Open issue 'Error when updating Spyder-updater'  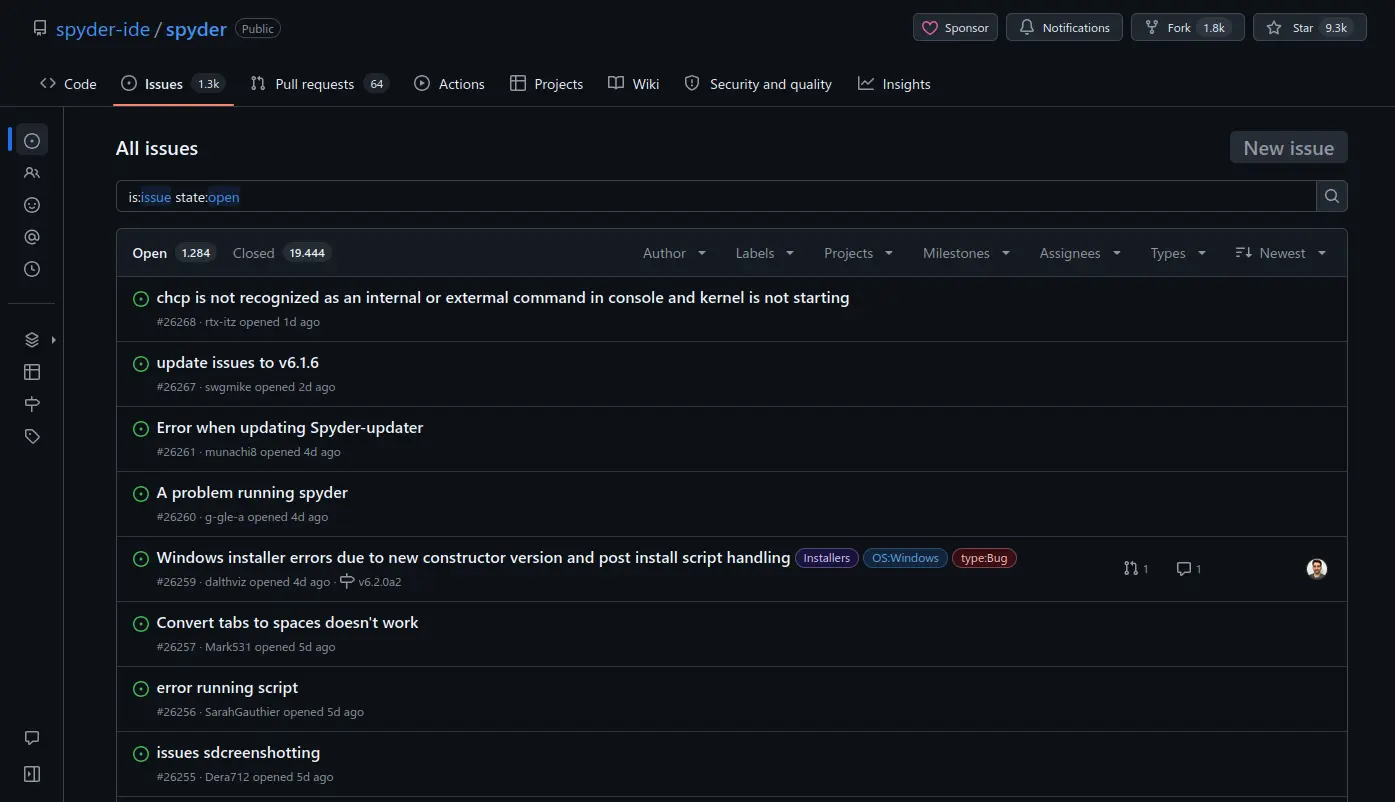pos(290,428)
